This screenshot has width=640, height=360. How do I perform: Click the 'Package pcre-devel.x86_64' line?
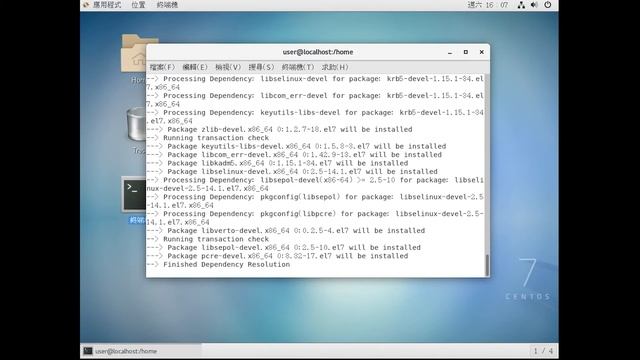coord(277,256)
